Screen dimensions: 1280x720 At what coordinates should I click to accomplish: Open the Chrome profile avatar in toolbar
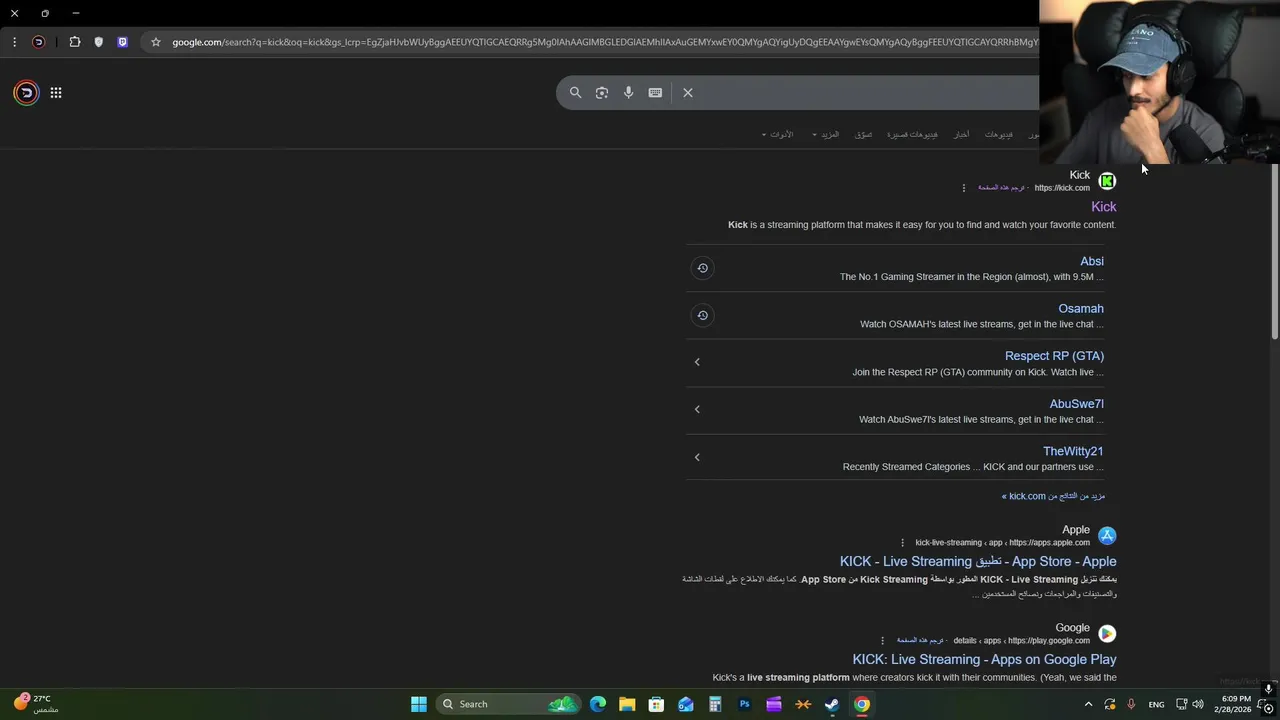coord(38,42)
